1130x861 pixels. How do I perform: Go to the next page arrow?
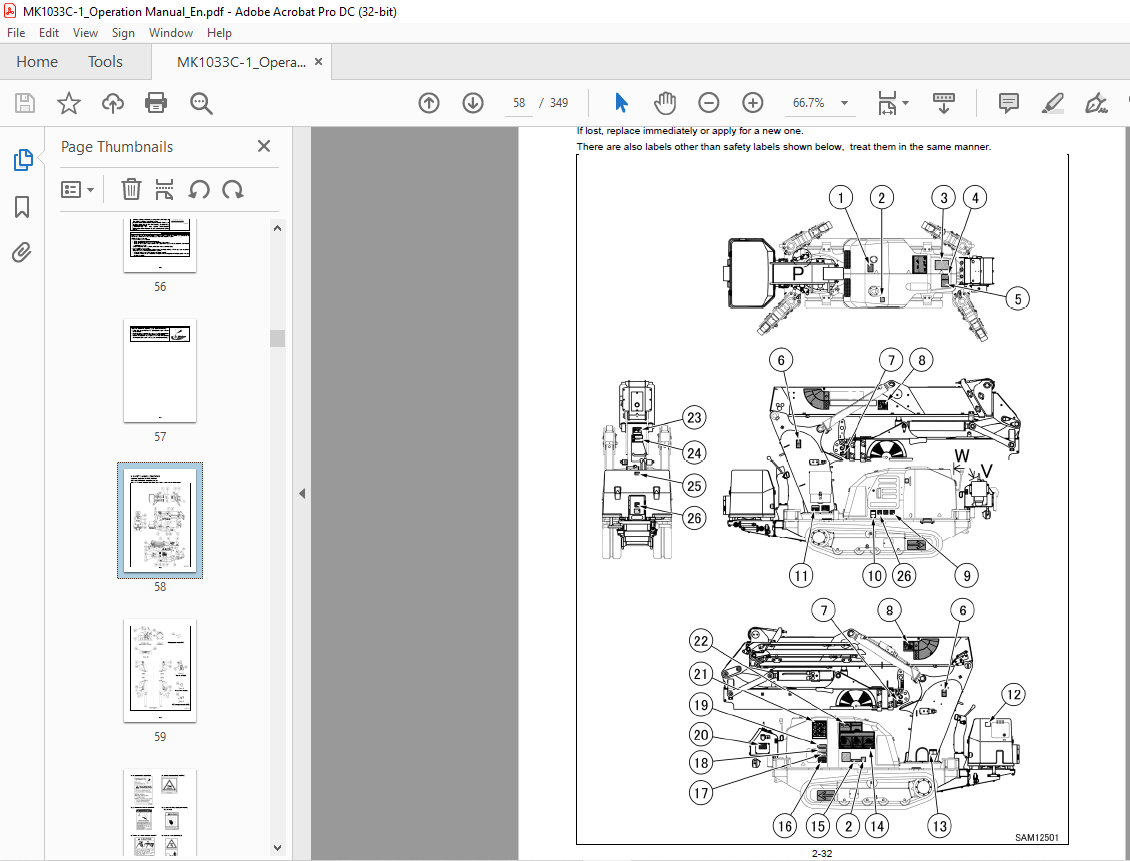click(x=473, y=103)
